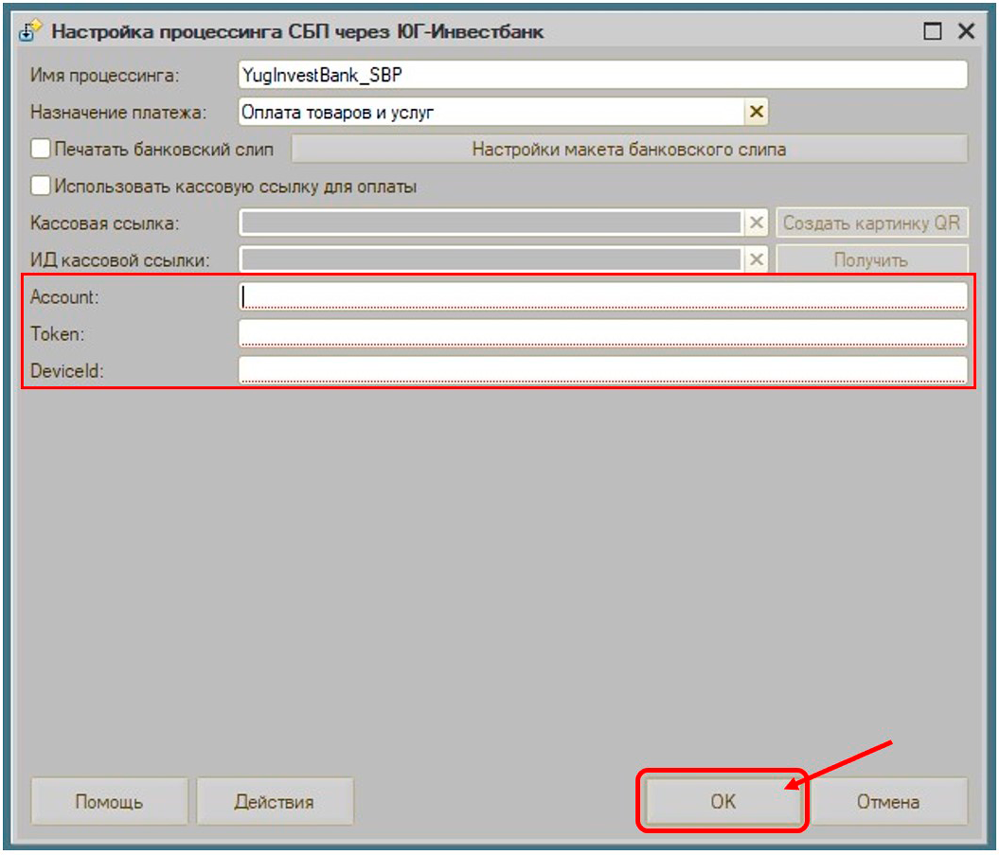This screenshot has width=1000, height=855.
Task: Click the Создать картинку QR button
Action: [x=872, y=223]
